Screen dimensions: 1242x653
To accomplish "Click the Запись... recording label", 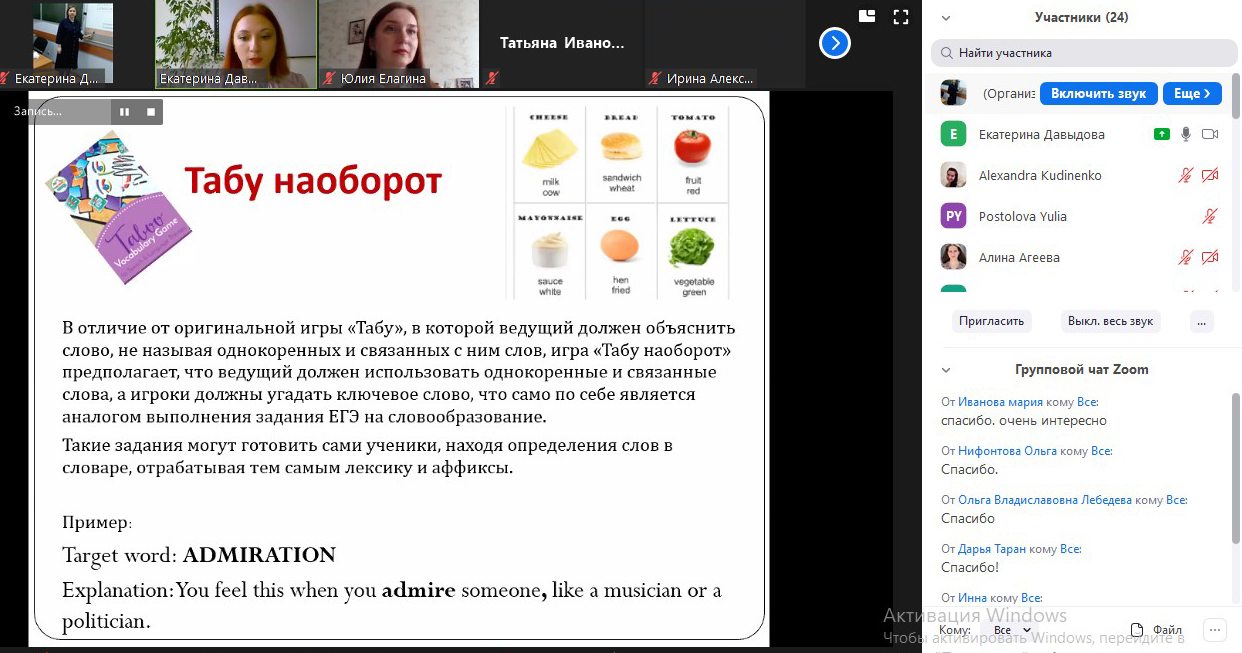I will (x=37, y=112).
